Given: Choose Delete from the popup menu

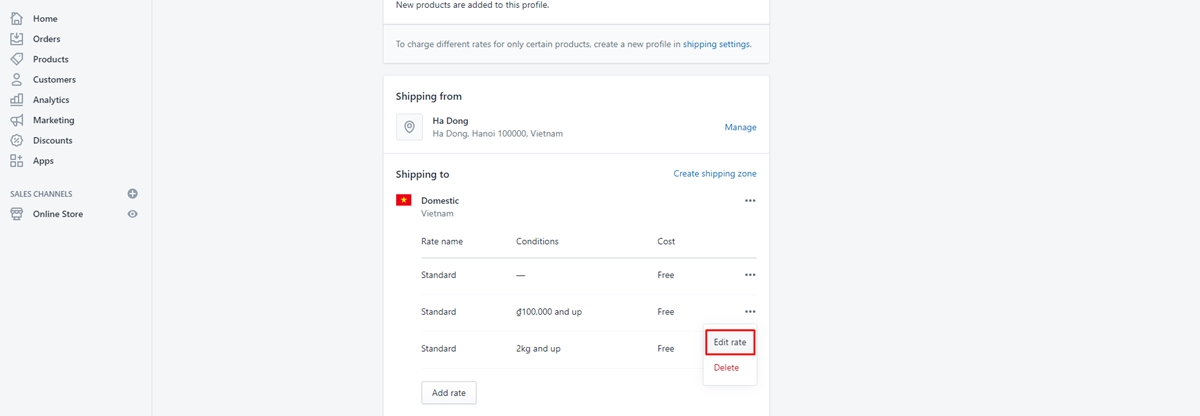Looking at the screenshot, I should [x=727, y=368].
